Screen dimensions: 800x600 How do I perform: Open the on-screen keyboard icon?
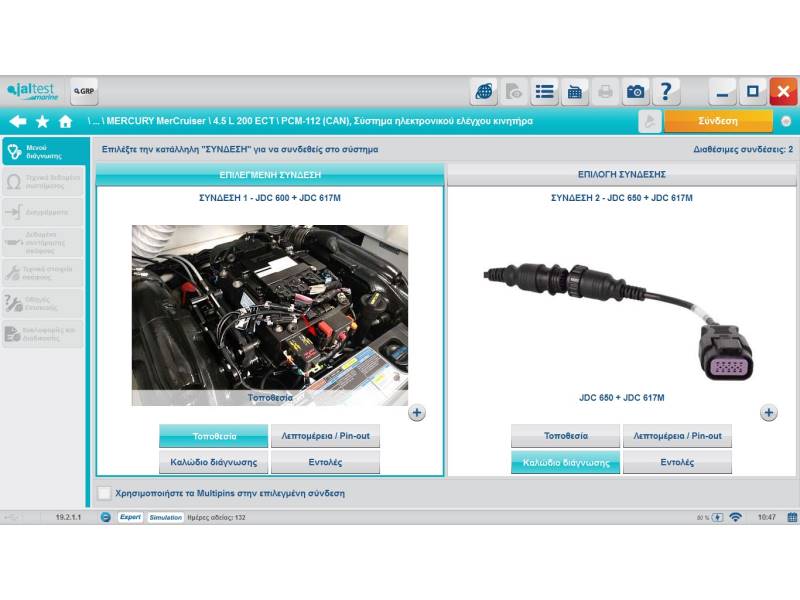click(574, 92)
